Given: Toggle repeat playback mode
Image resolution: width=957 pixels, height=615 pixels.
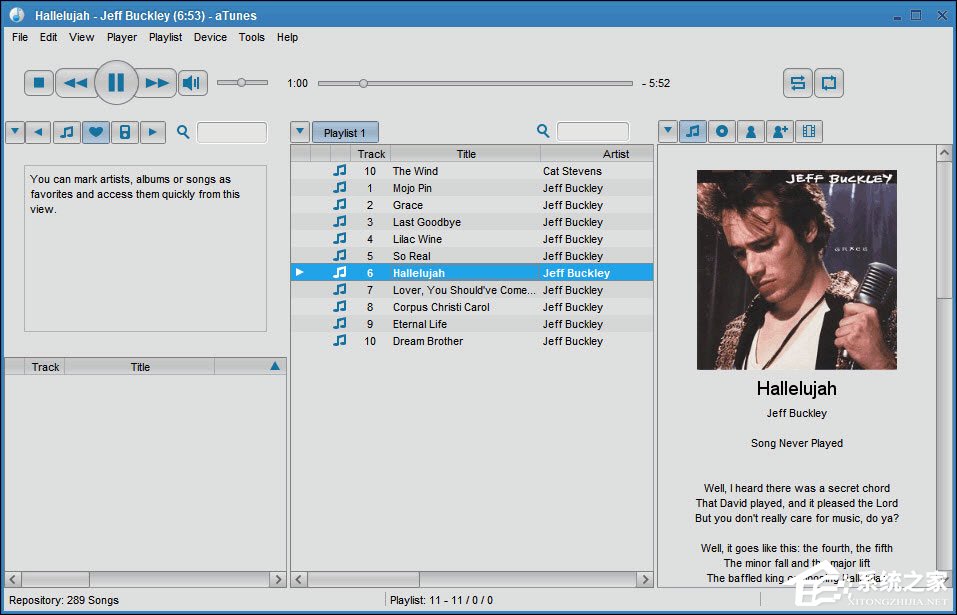Looking at the screenshot, I should [x=828, y=83].
